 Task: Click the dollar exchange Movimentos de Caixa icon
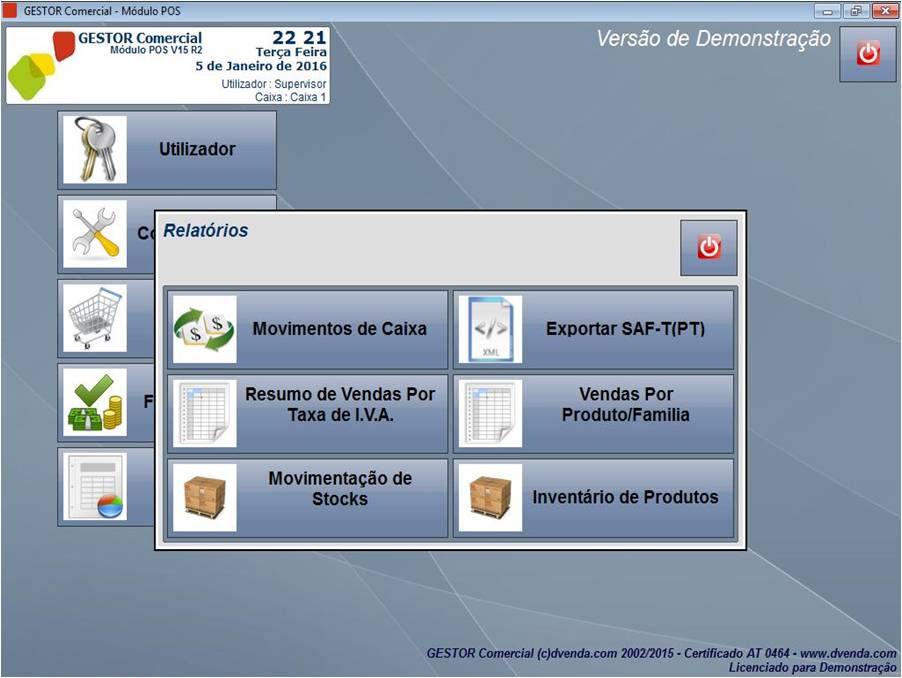point(204,329)
